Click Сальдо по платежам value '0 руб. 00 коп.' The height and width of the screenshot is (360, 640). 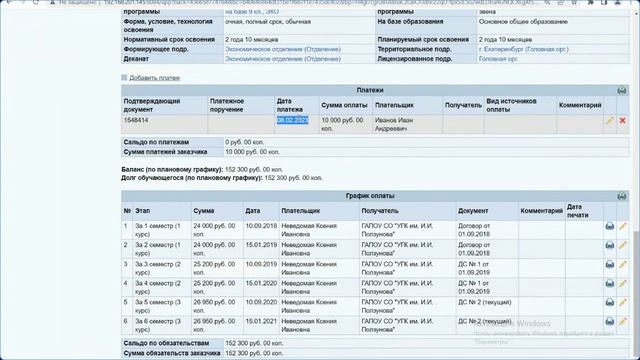pos(244,142)
